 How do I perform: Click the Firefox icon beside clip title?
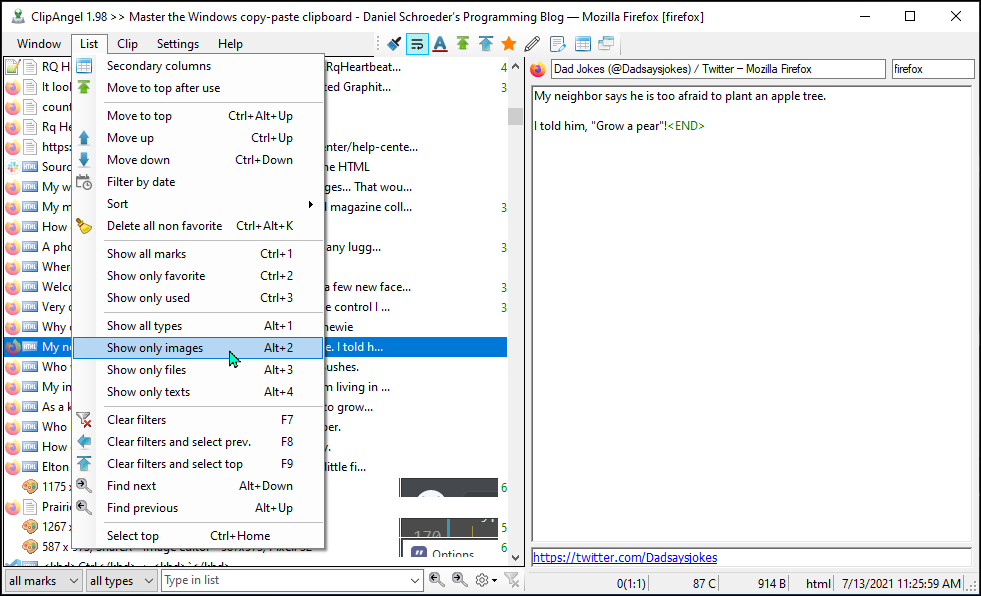coord(537,69)
